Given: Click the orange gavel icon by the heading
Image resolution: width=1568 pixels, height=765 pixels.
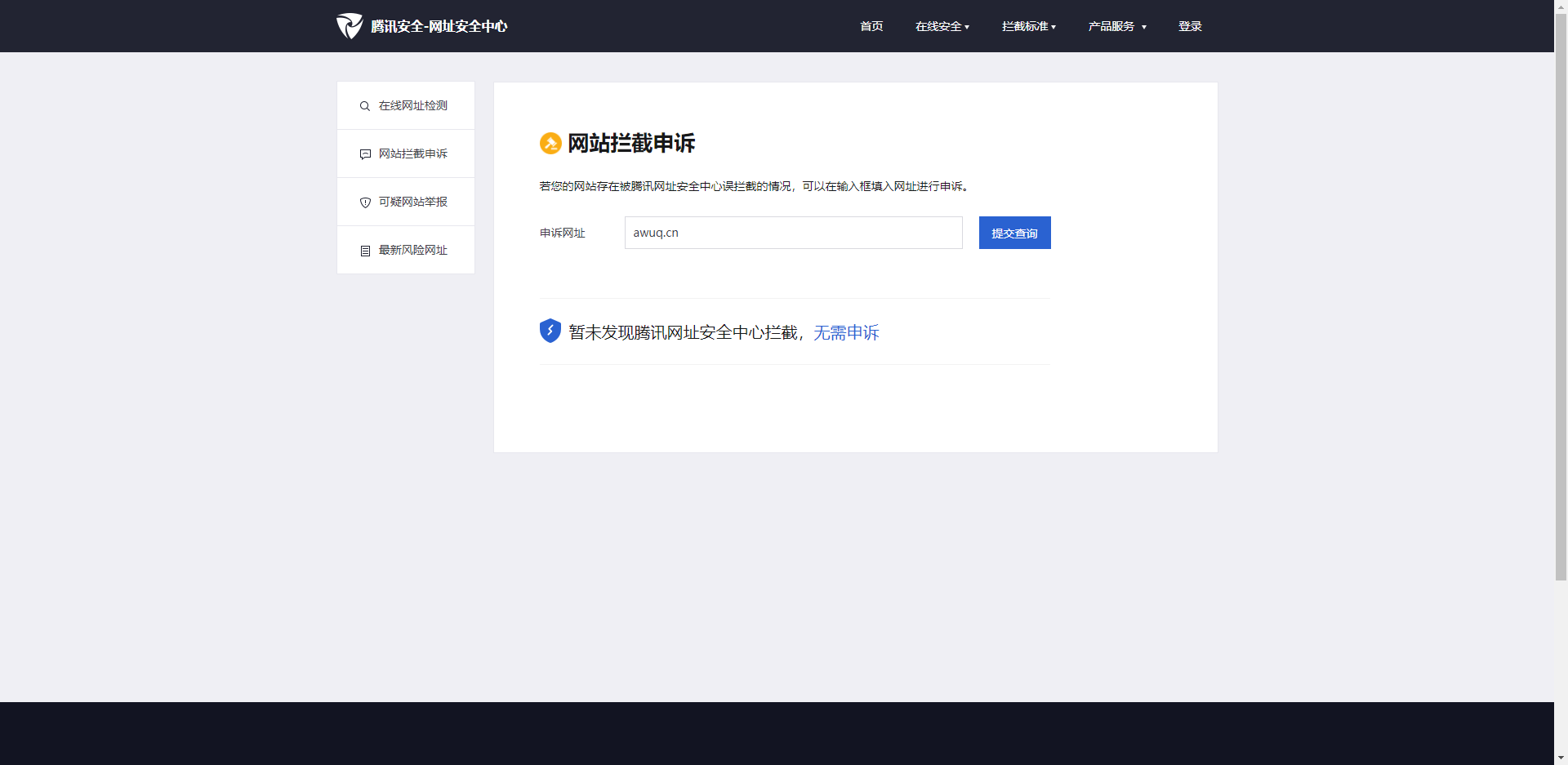Looking at the screenshot, I should pyautogui.click(x=550, y=144).
